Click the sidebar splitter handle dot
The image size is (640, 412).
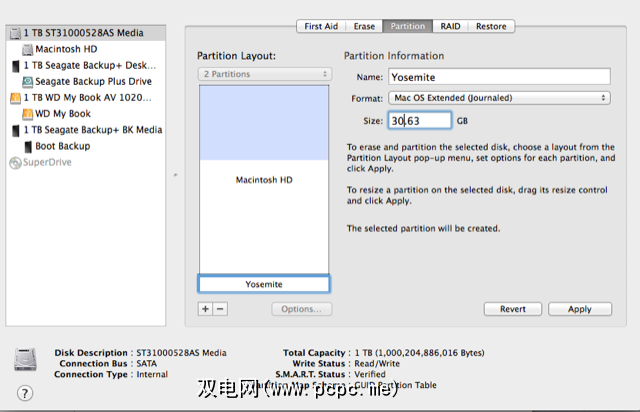pos(176,175)
